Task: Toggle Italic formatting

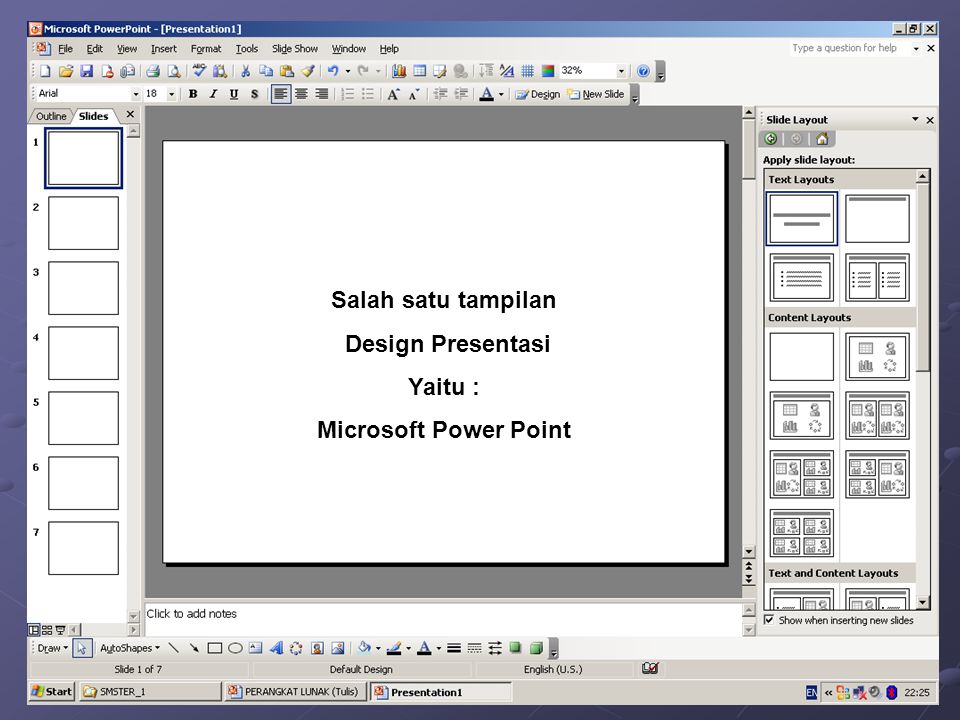Action: 213,94
